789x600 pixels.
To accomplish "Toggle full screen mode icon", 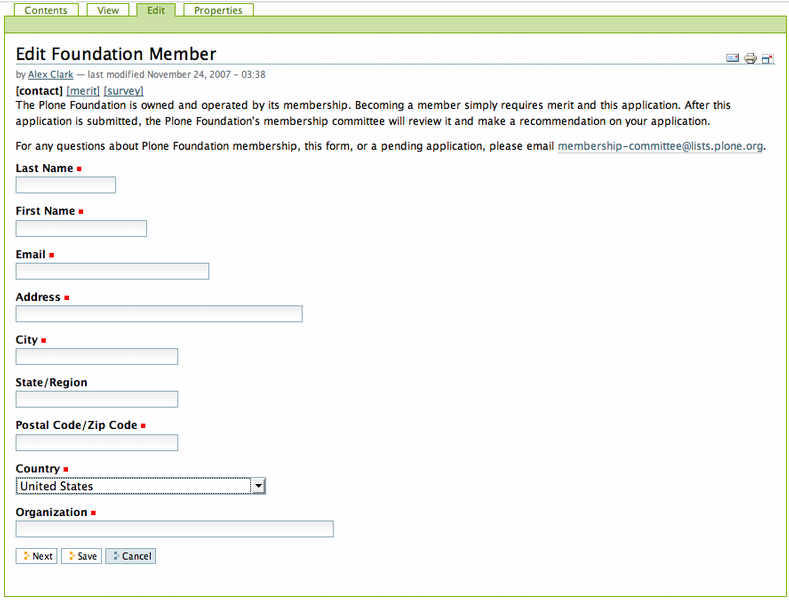I will pos(767,58).
